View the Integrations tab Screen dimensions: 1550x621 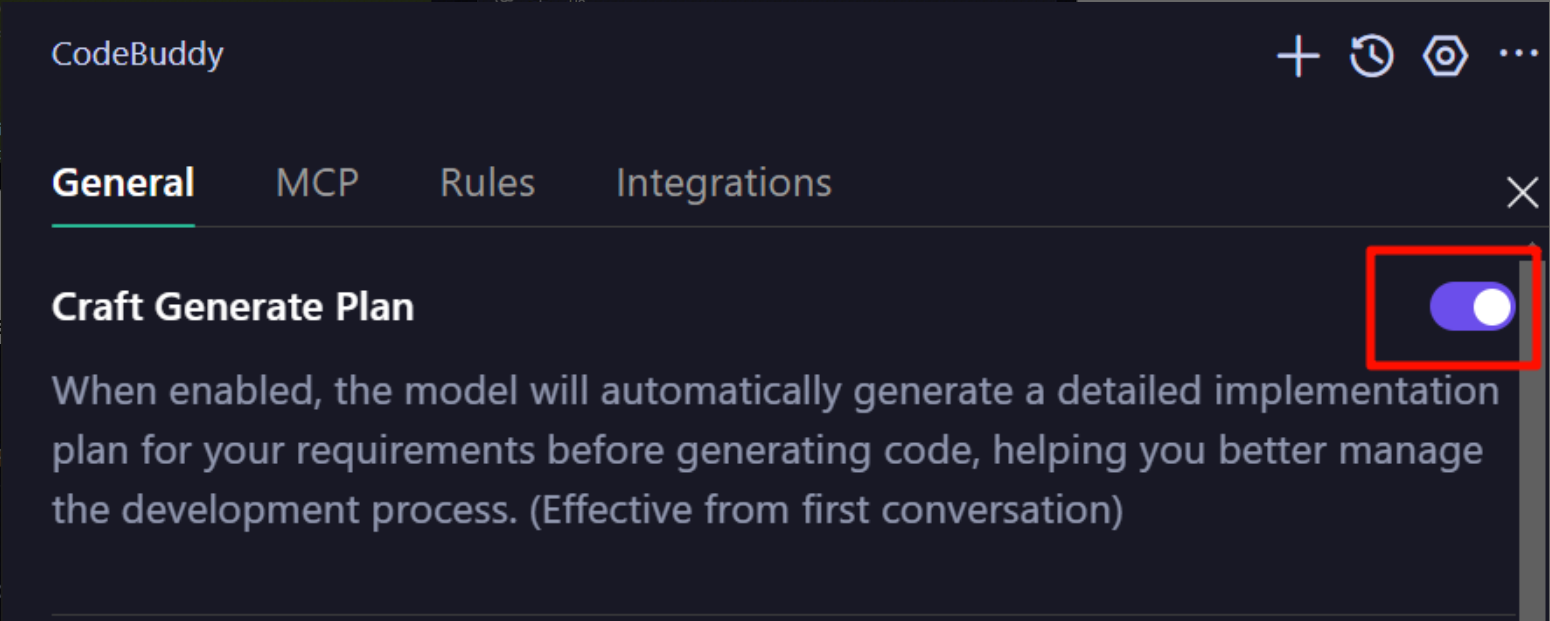pyautogui.click(x=723, y=182)
